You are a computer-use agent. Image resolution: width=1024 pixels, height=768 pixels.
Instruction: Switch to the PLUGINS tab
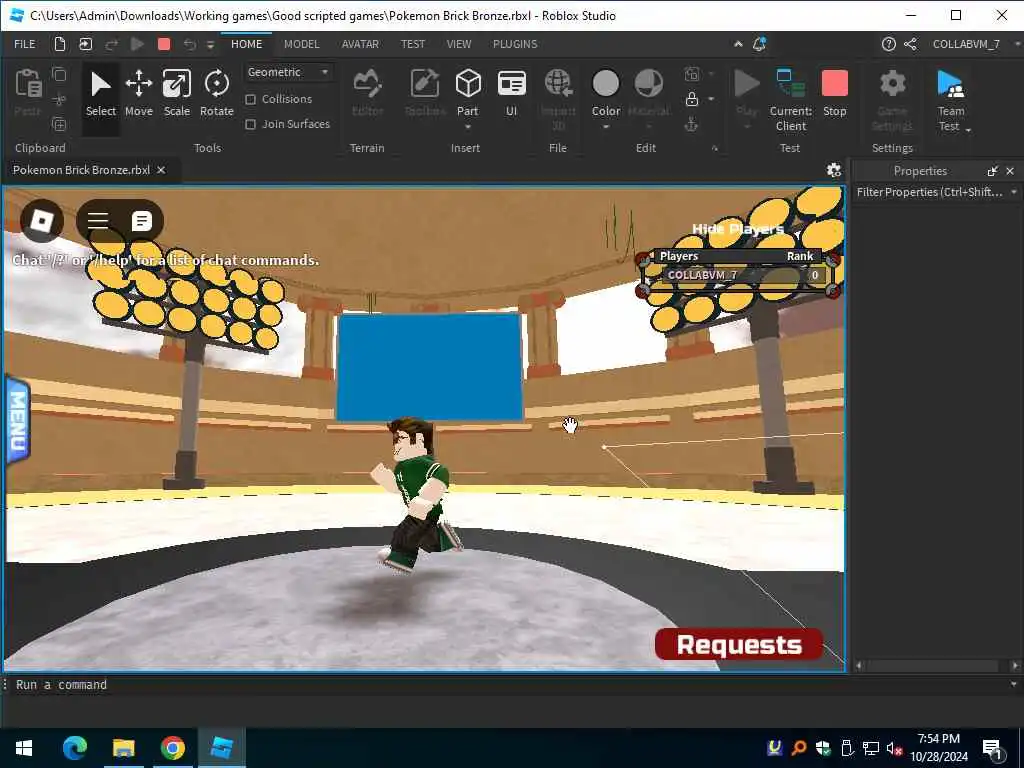(x=515, y=44)
